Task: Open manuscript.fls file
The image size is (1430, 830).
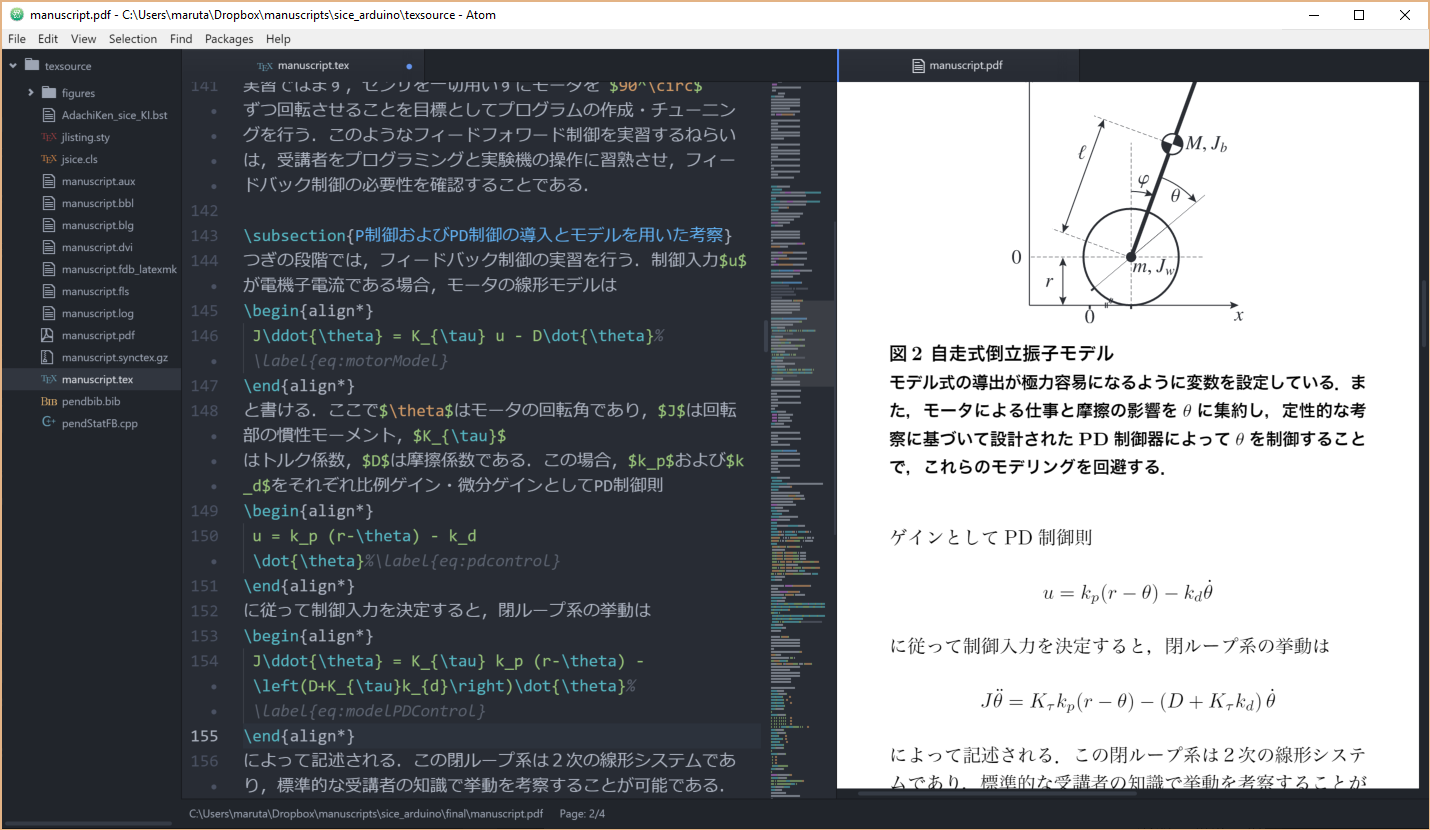Action: click(x=95, y=291)
